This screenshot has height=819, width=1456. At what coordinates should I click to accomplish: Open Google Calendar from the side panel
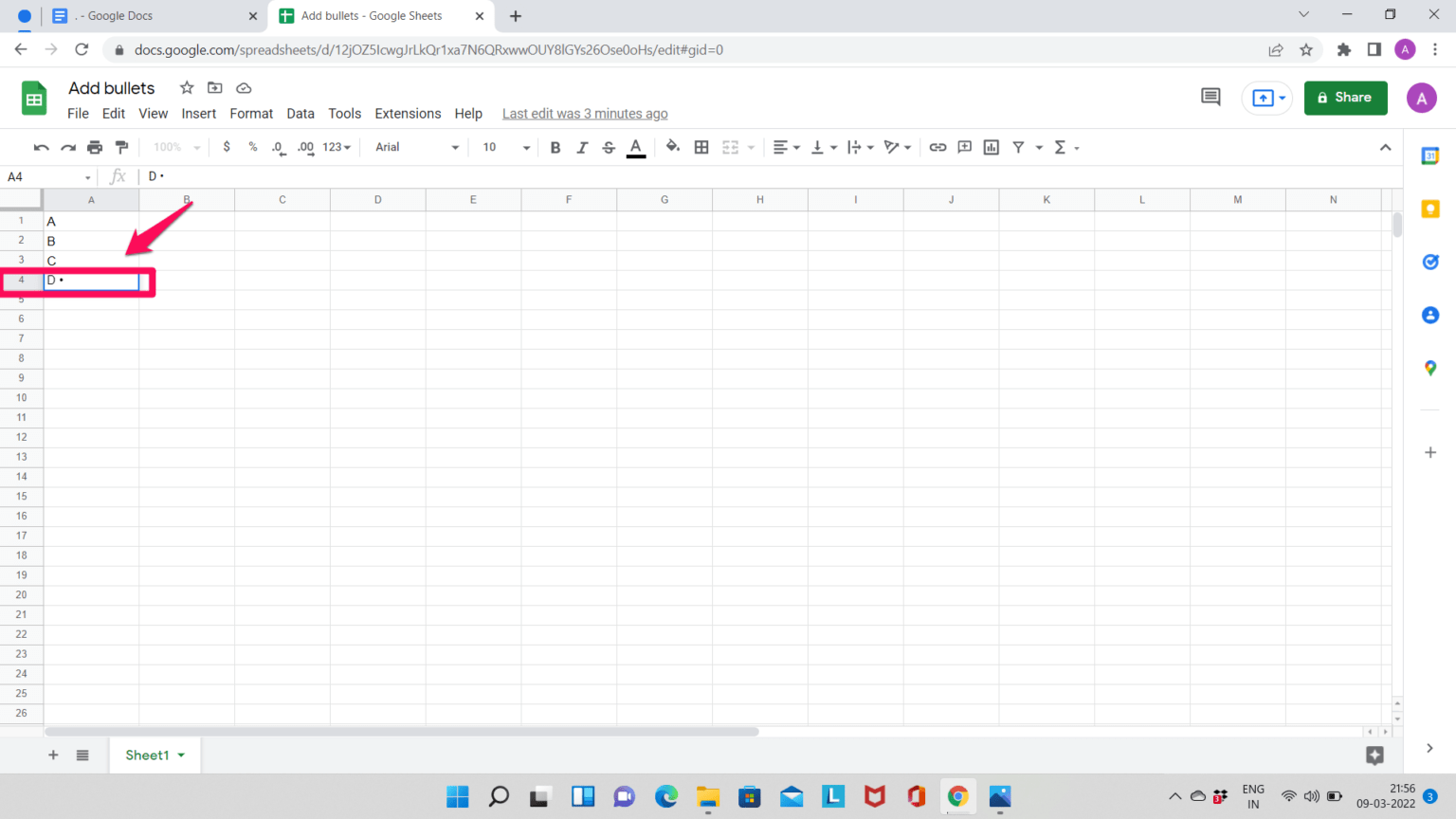tap(1430, 155)
